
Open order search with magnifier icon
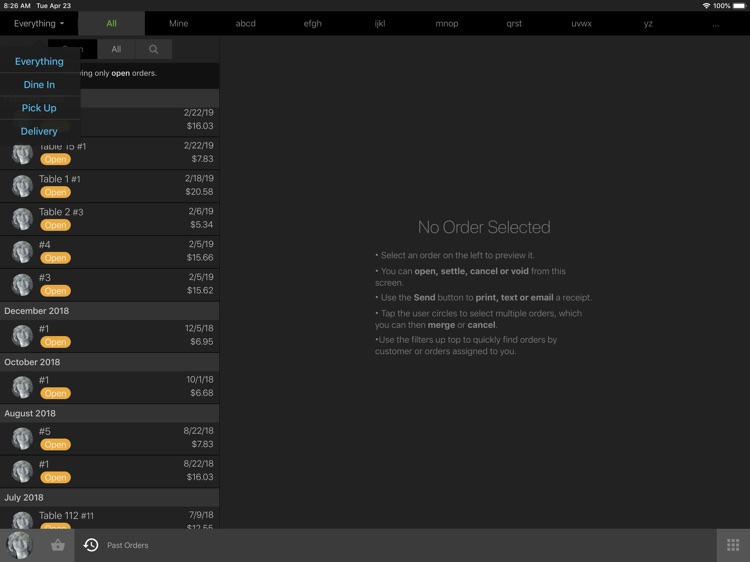pyautogui.click(x=154, y=49)
